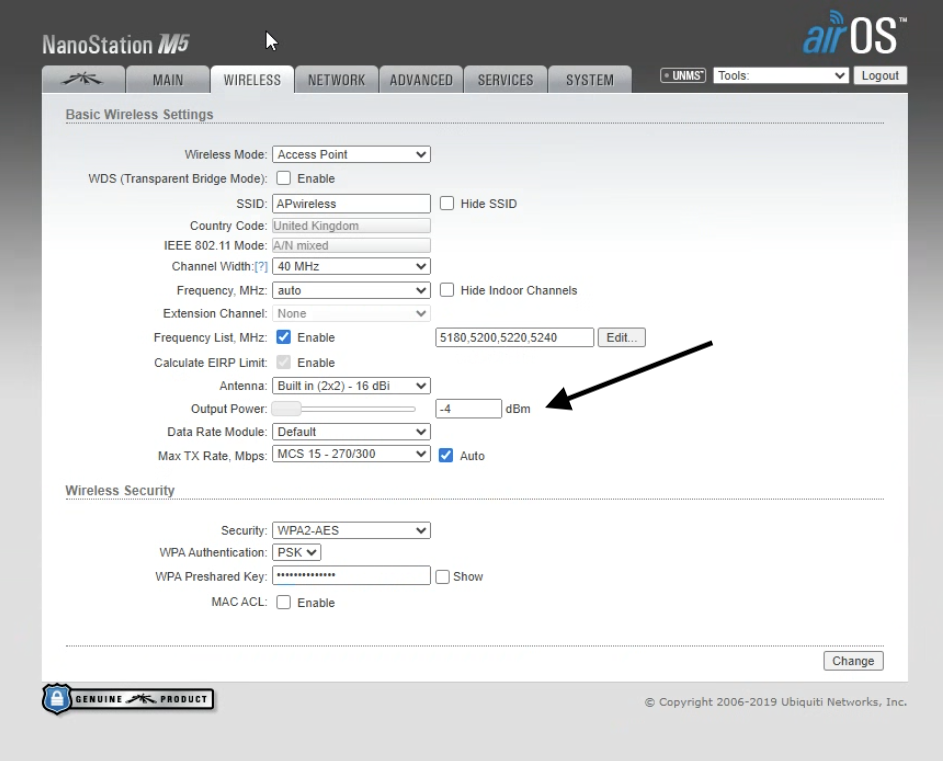Open the Tools dropdown
This screenshot has width=943, height=761.
781,76
